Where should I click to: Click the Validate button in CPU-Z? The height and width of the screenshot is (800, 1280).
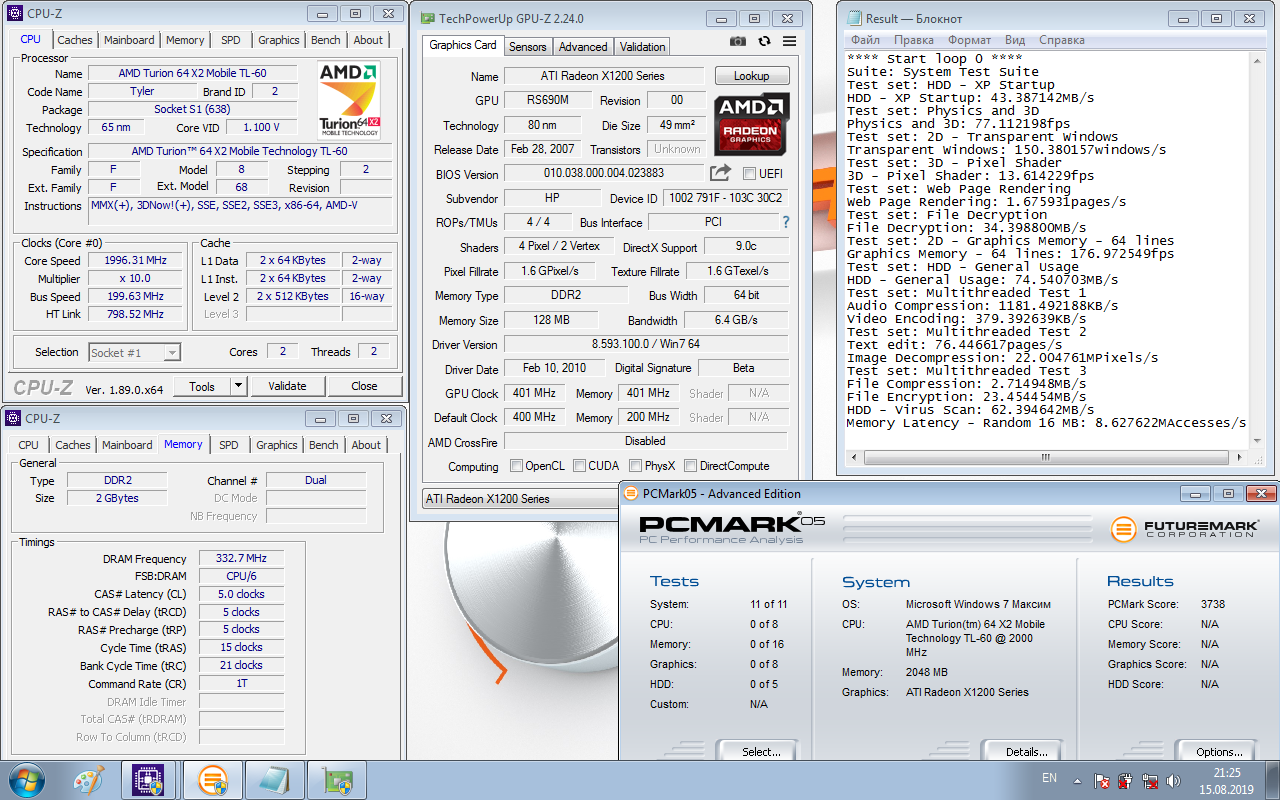[x=287, y=386]
